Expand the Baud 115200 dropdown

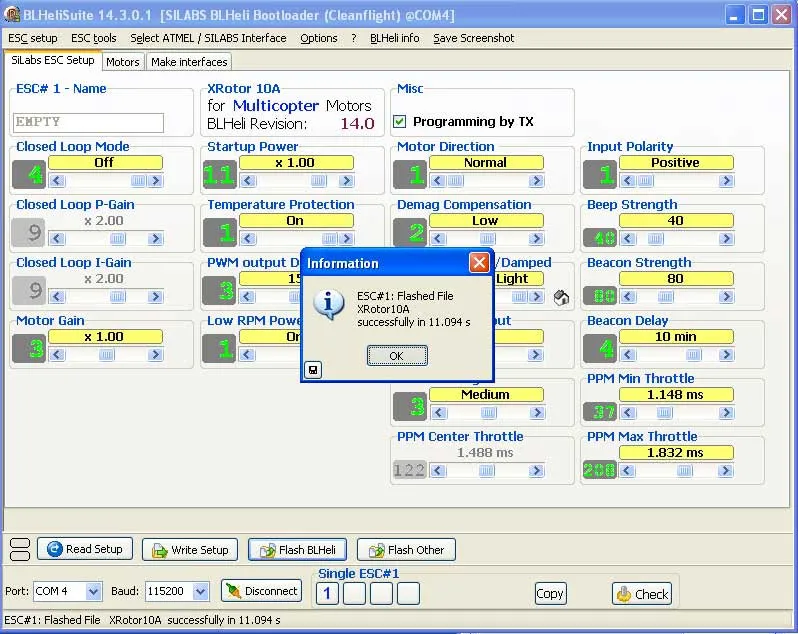(x=200, y=592)
